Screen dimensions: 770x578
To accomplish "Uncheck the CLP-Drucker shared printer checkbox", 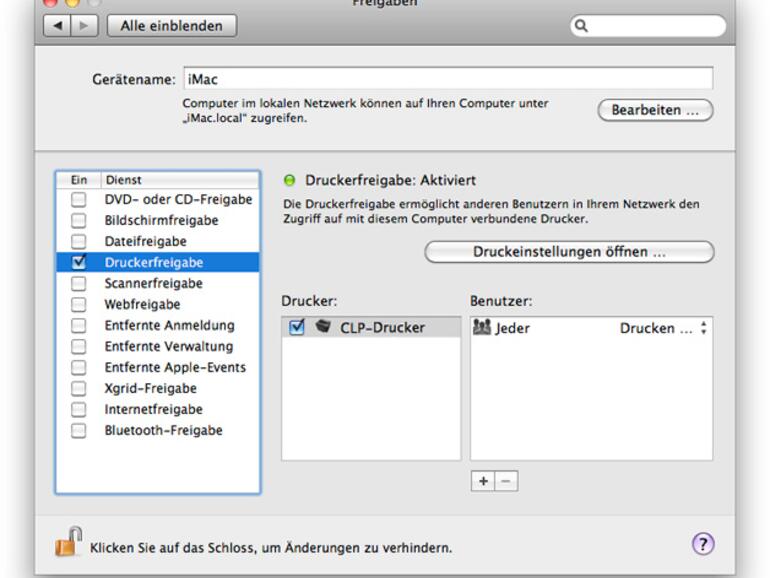I will (x=297, y=327).
